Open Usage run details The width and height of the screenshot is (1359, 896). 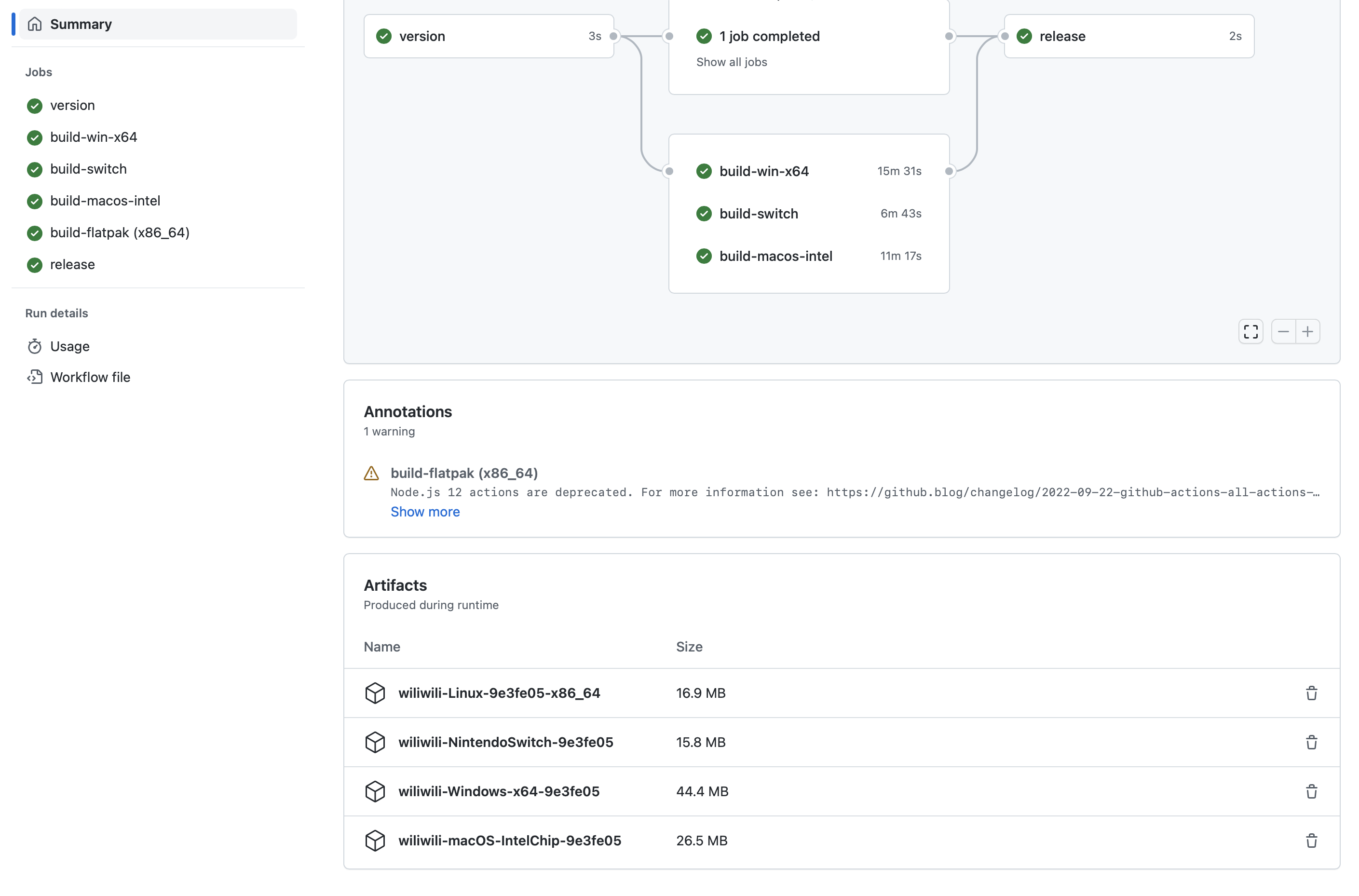click(70, 346)
